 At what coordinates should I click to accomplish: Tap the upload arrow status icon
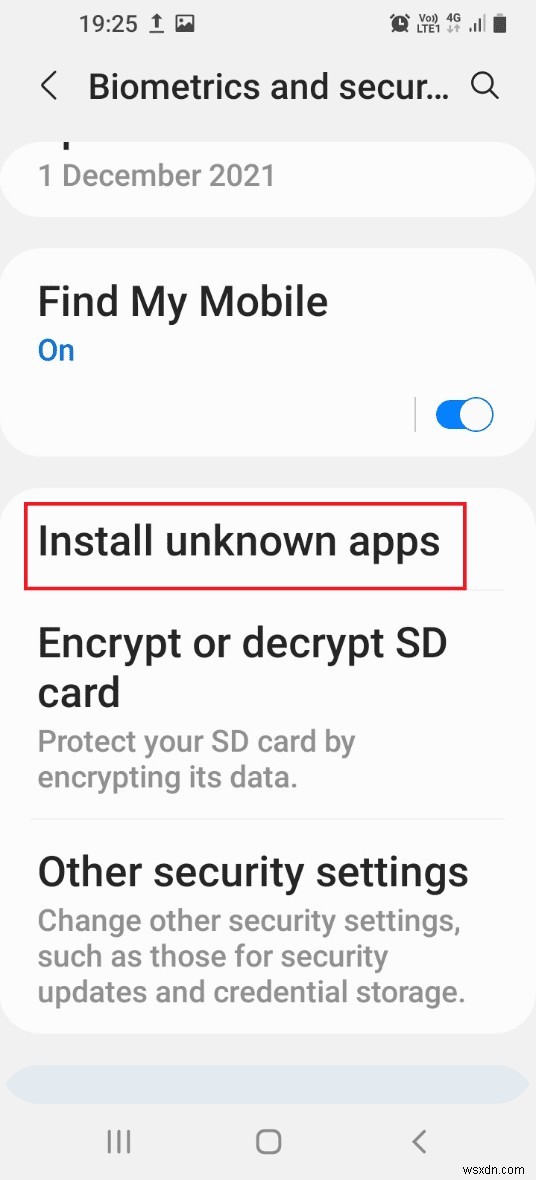155,24
